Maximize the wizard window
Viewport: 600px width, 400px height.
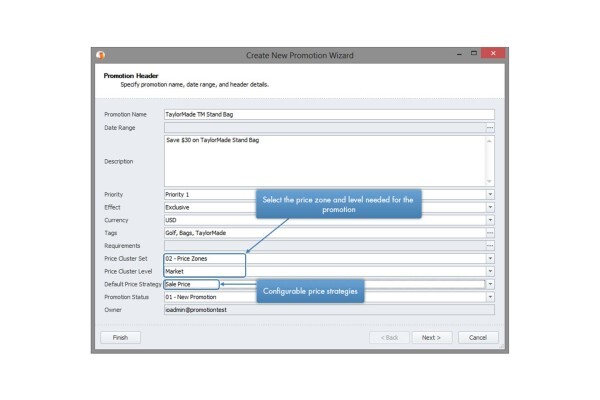coord(474,53)
